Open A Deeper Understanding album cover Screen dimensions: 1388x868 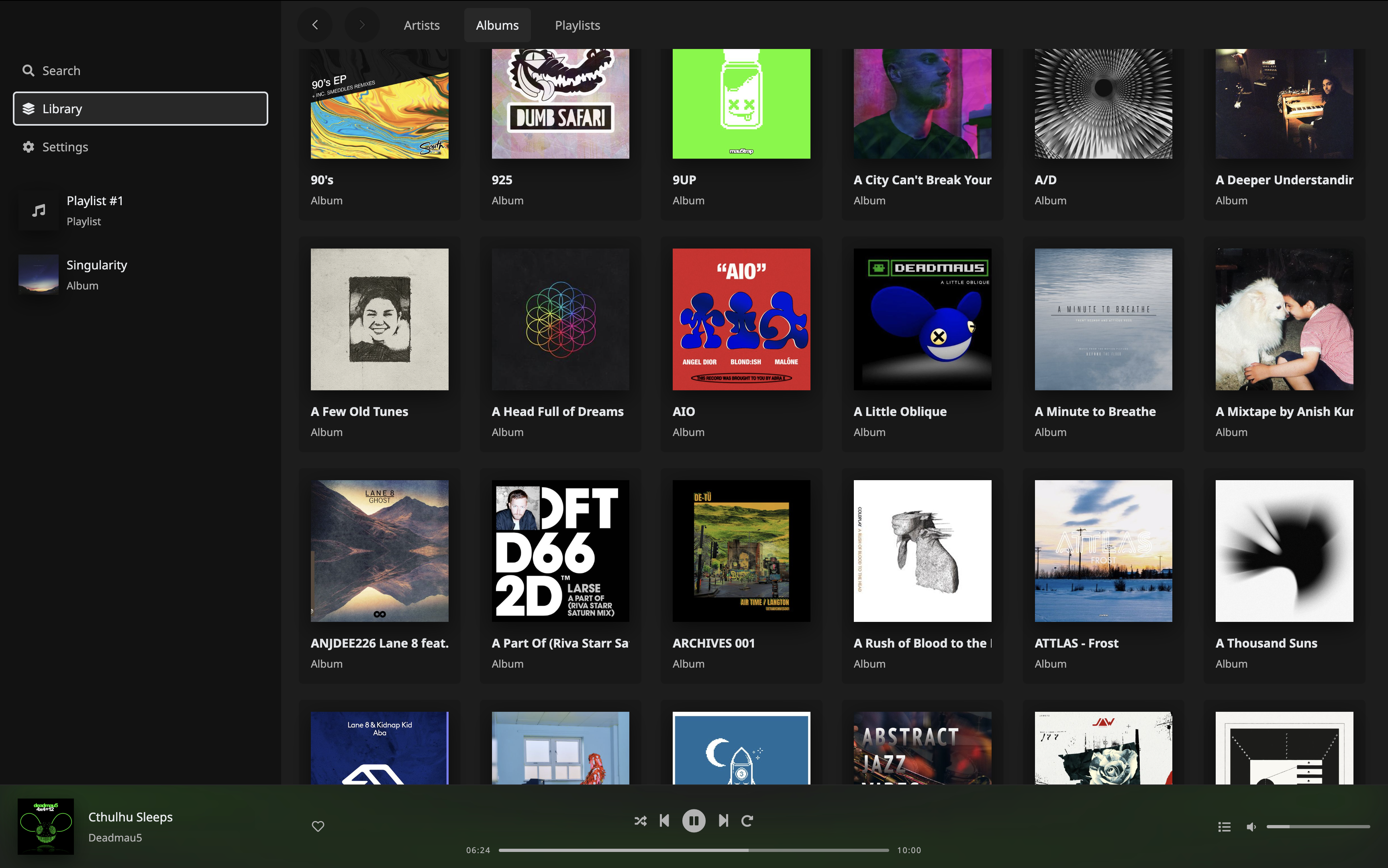1284,104
